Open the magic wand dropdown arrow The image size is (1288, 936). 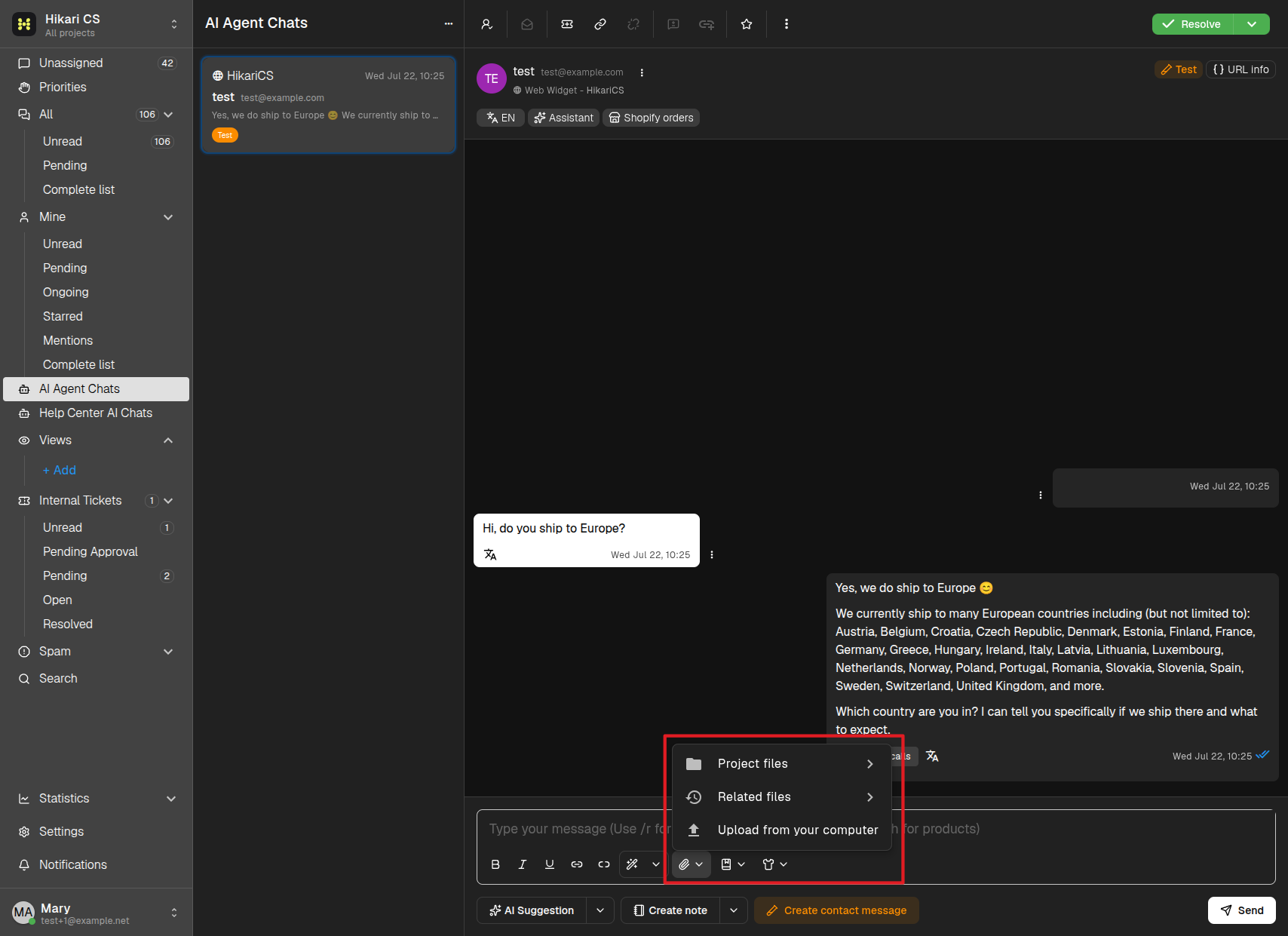(x=656, y=864)
